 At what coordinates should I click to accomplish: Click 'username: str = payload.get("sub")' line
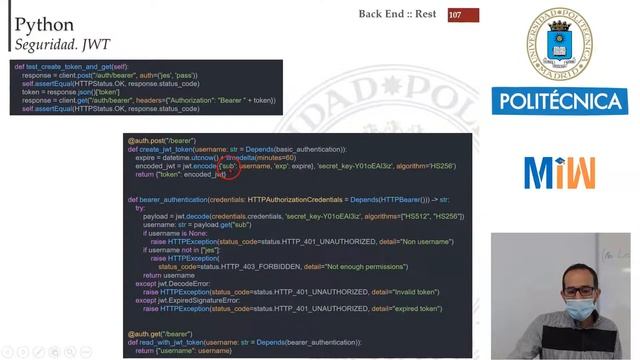(197, 225)
